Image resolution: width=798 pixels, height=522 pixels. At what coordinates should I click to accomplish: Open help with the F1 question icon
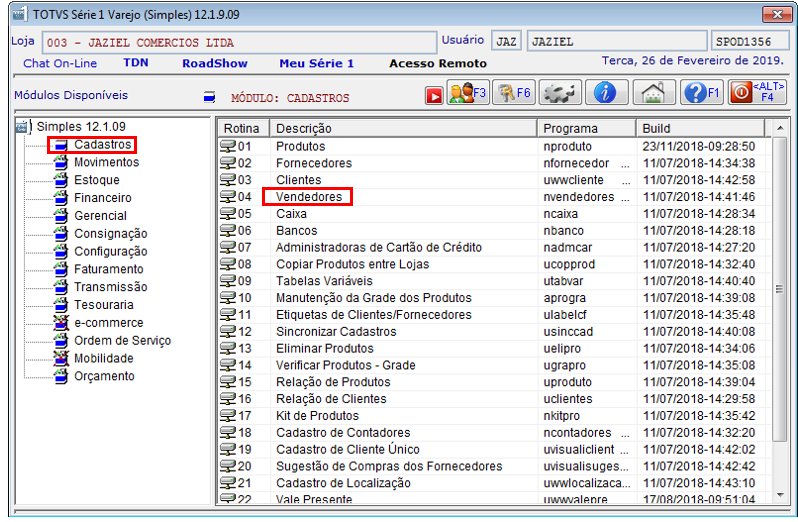coord(701,93)
